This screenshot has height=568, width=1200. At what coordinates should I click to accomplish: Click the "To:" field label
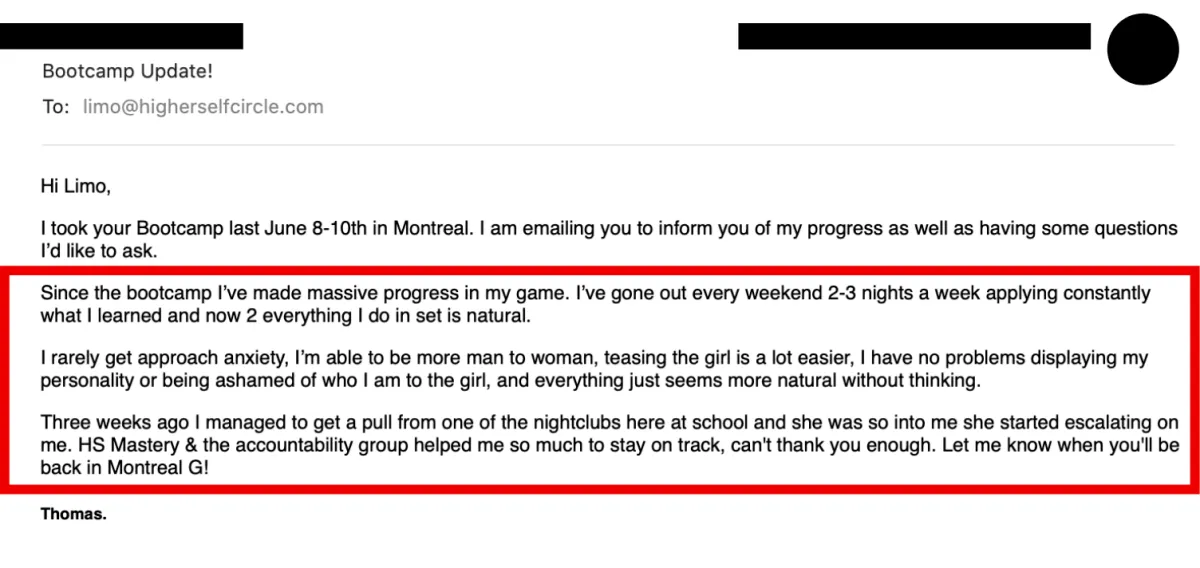click(x=54, y=107)
